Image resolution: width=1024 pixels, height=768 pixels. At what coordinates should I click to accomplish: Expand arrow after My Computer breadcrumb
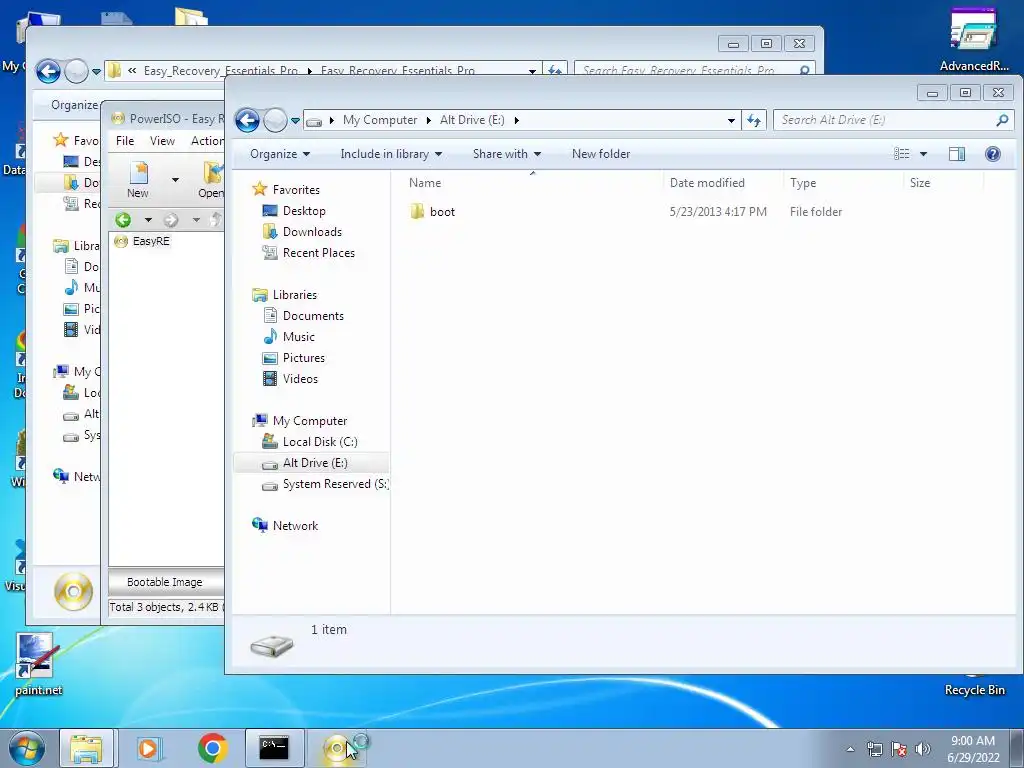(x=428, y=120)
